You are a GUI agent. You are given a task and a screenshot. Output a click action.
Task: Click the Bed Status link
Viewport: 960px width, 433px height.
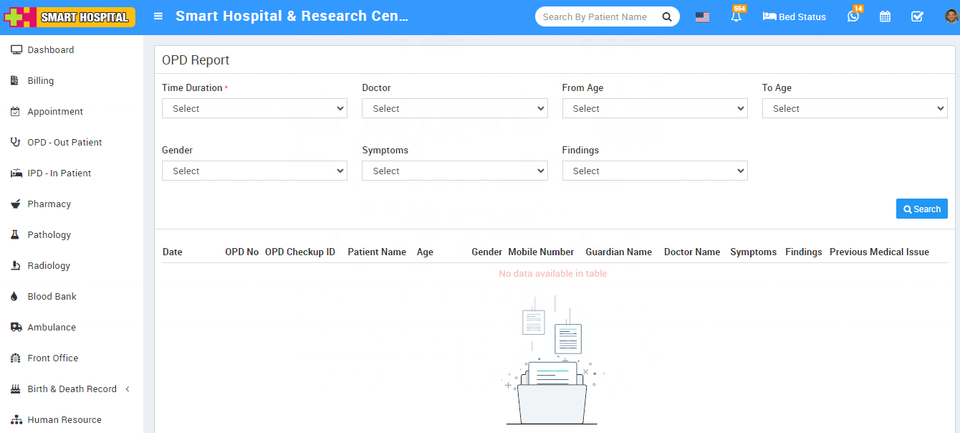click(794, 17)
